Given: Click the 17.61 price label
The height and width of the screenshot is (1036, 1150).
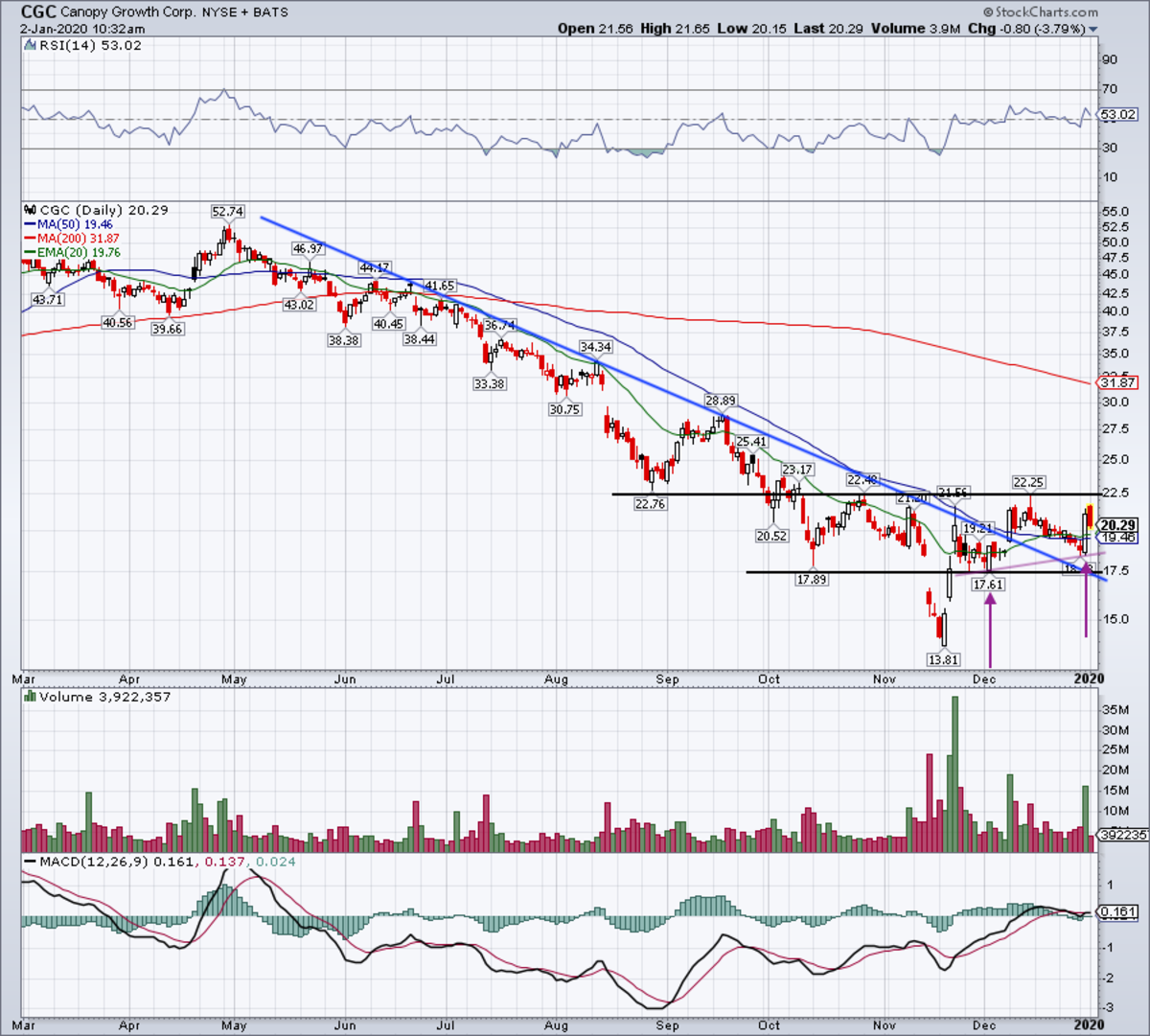Looking at the screenshot, I should [x=987, y=584].
